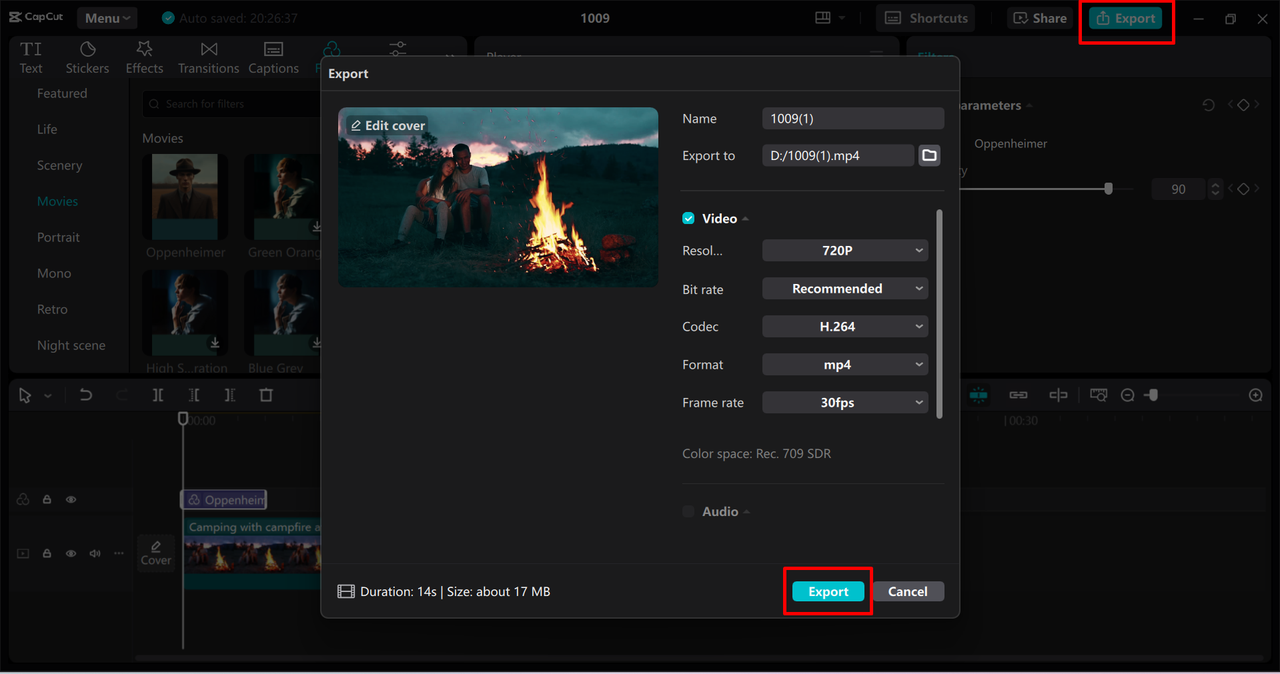Click the export settings scrollbar
Screen dimensions: 1280x674
coord(939,313)
